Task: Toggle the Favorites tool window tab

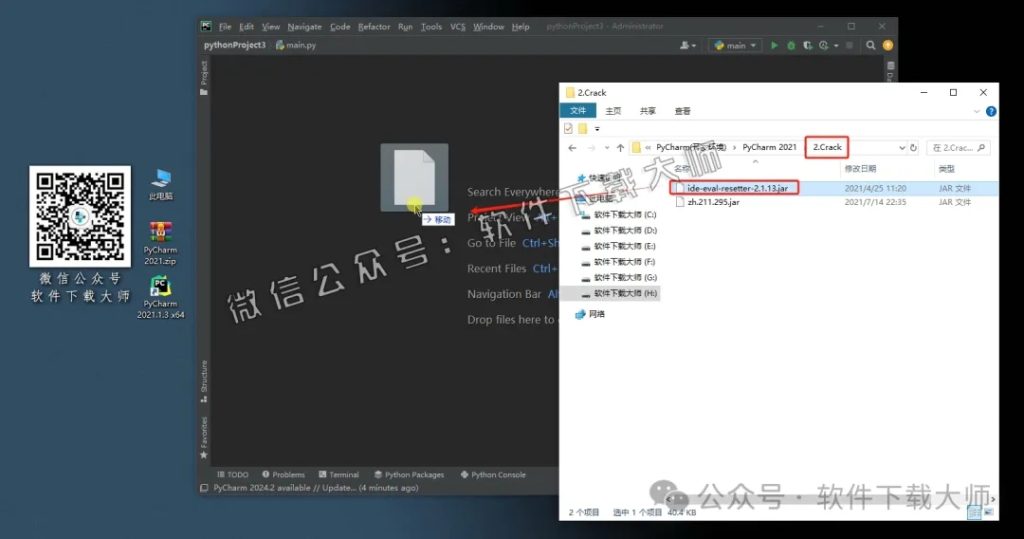Action: (x=204, y=437)
